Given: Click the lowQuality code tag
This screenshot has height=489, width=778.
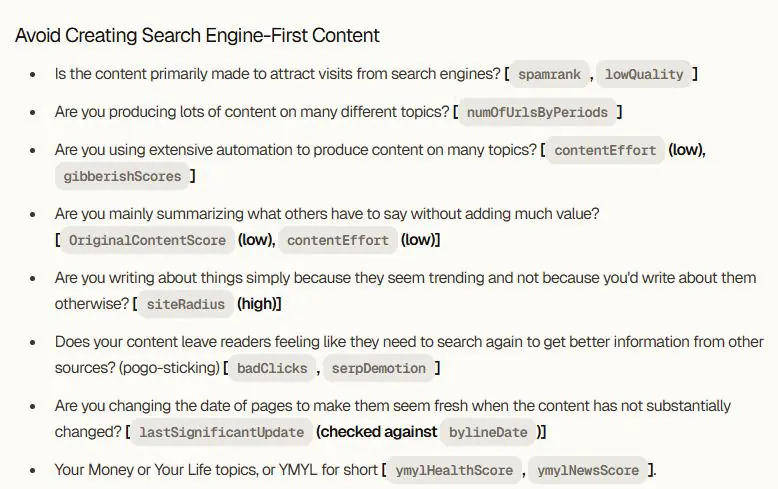Looking at the screenshot, I should [644, 74].
